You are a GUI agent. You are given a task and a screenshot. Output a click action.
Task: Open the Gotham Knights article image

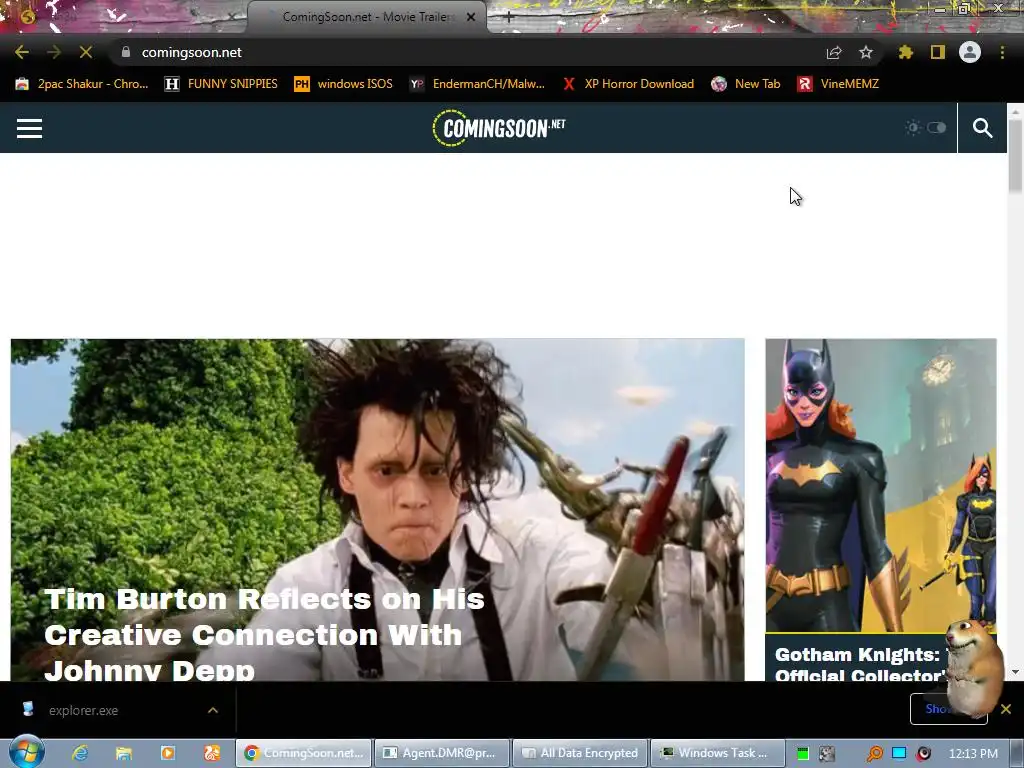(x=881, y=485)
